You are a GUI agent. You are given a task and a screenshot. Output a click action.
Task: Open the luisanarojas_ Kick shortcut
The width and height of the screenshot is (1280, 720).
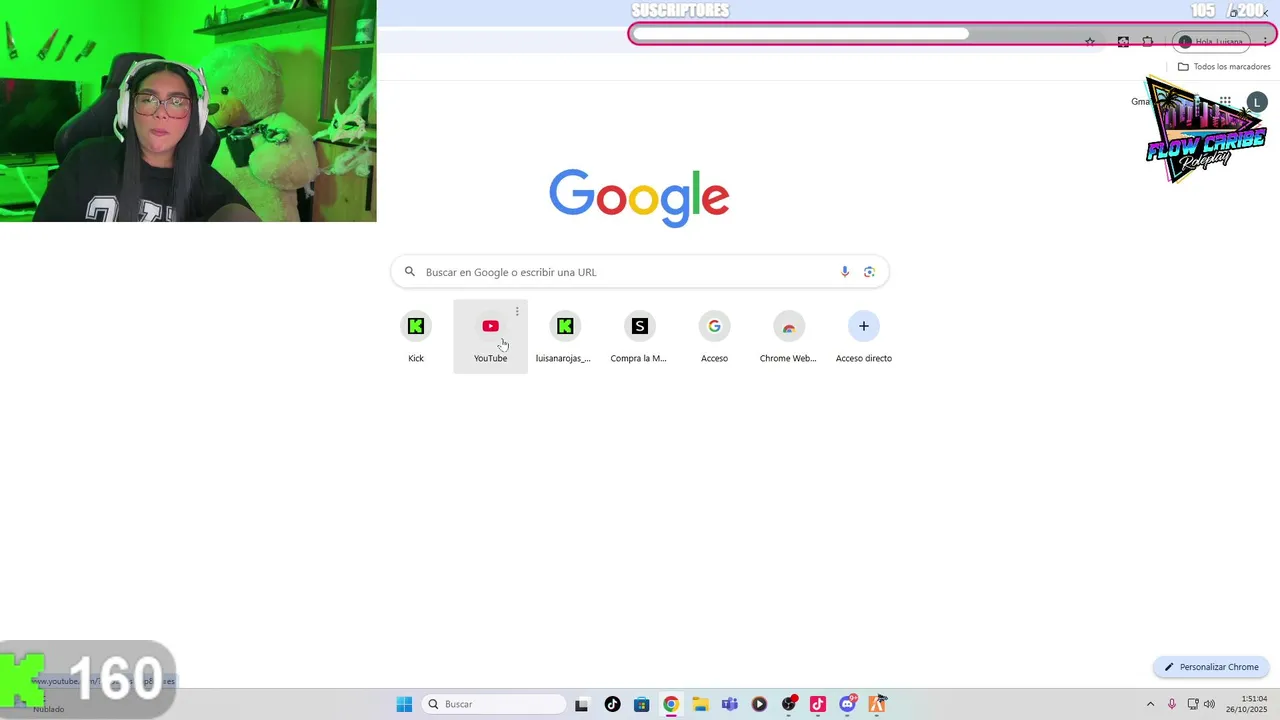564,337
